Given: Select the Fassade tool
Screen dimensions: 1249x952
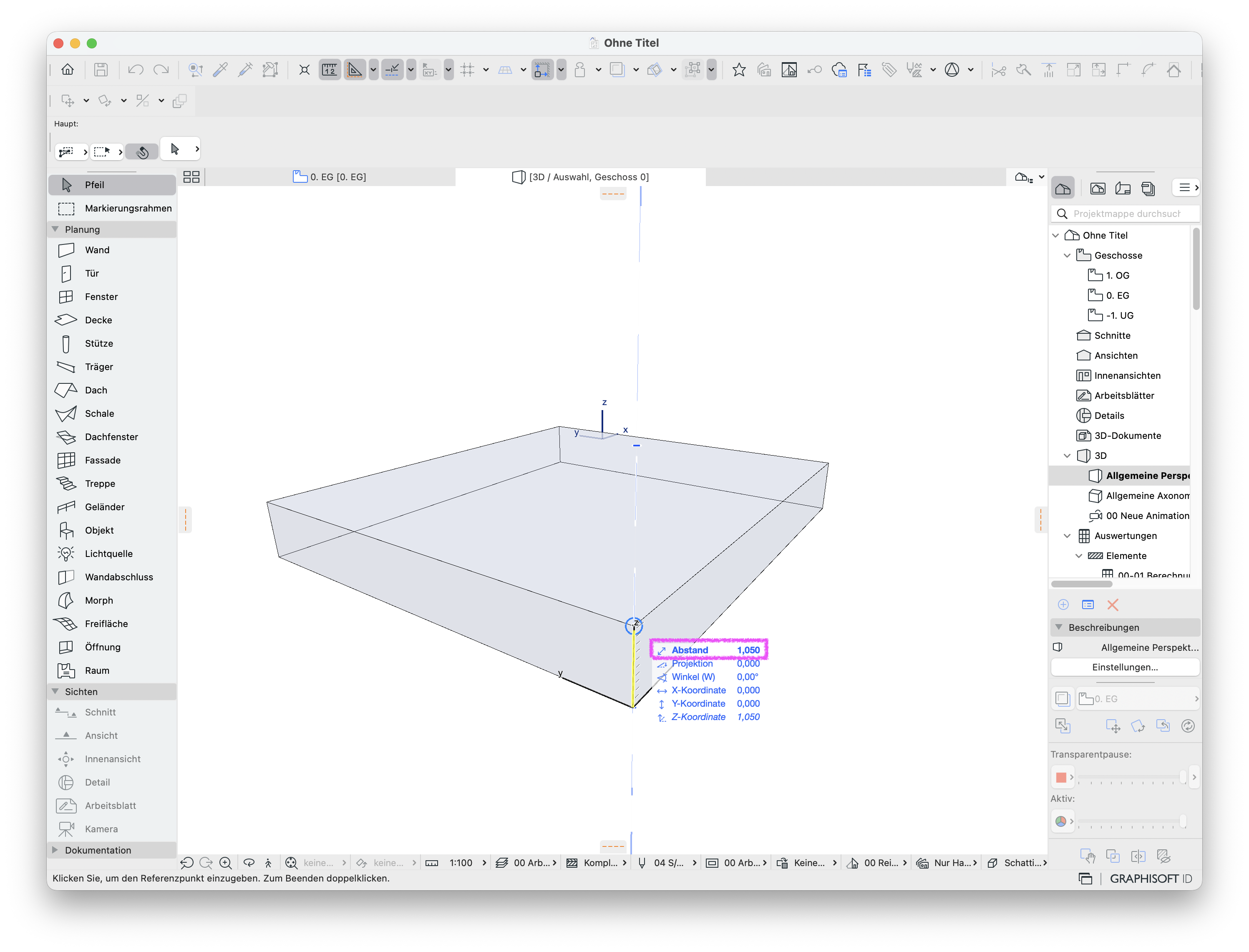Looking at the screenshot, I should tap(112, 460).
